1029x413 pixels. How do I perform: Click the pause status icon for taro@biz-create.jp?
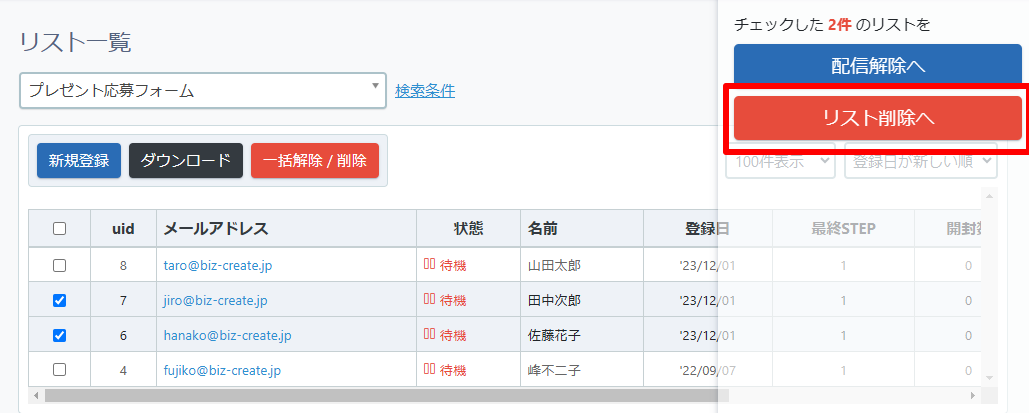point(429,265)
